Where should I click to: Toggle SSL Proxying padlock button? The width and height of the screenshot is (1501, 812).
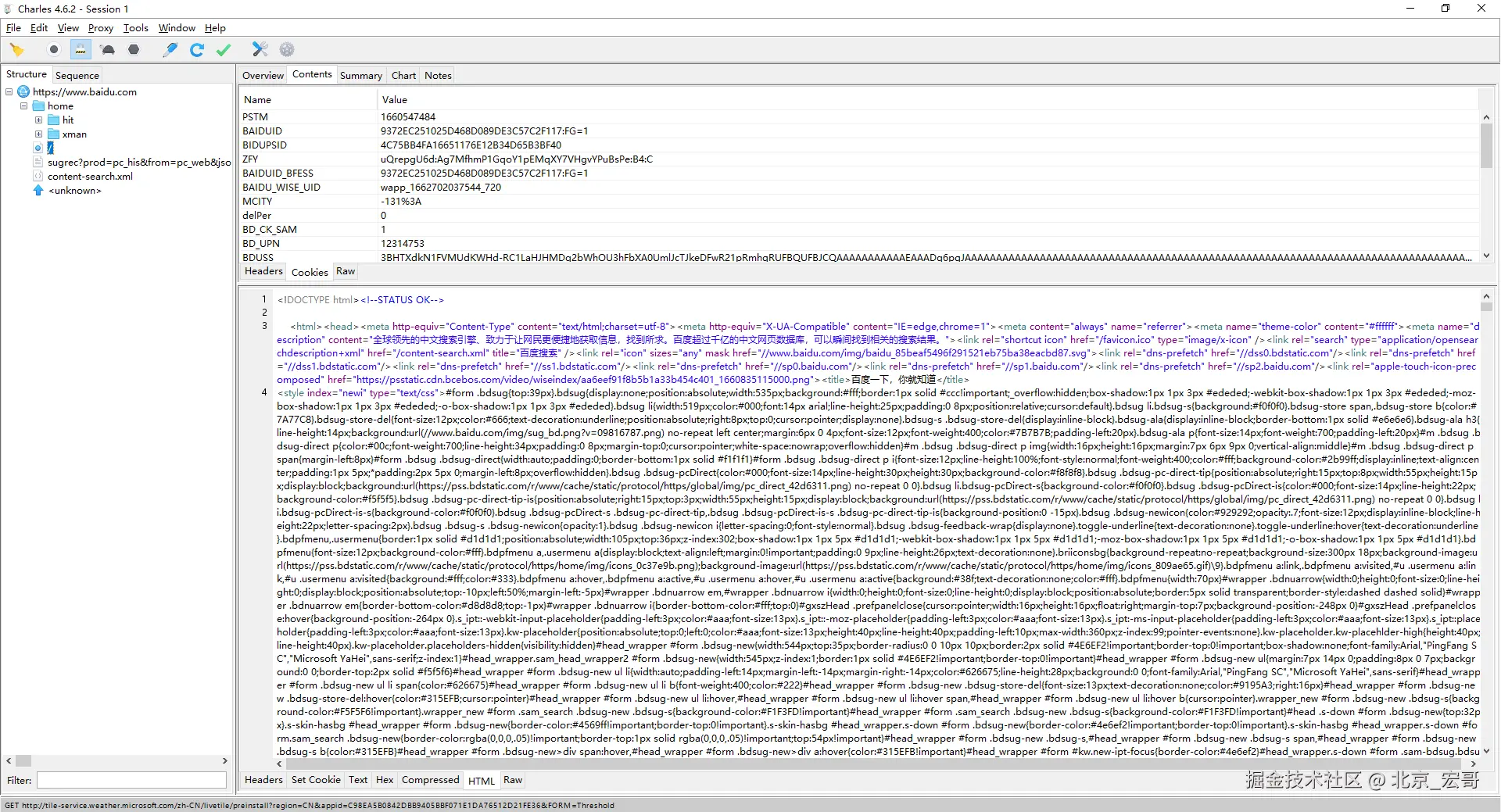tap(81, 50)
